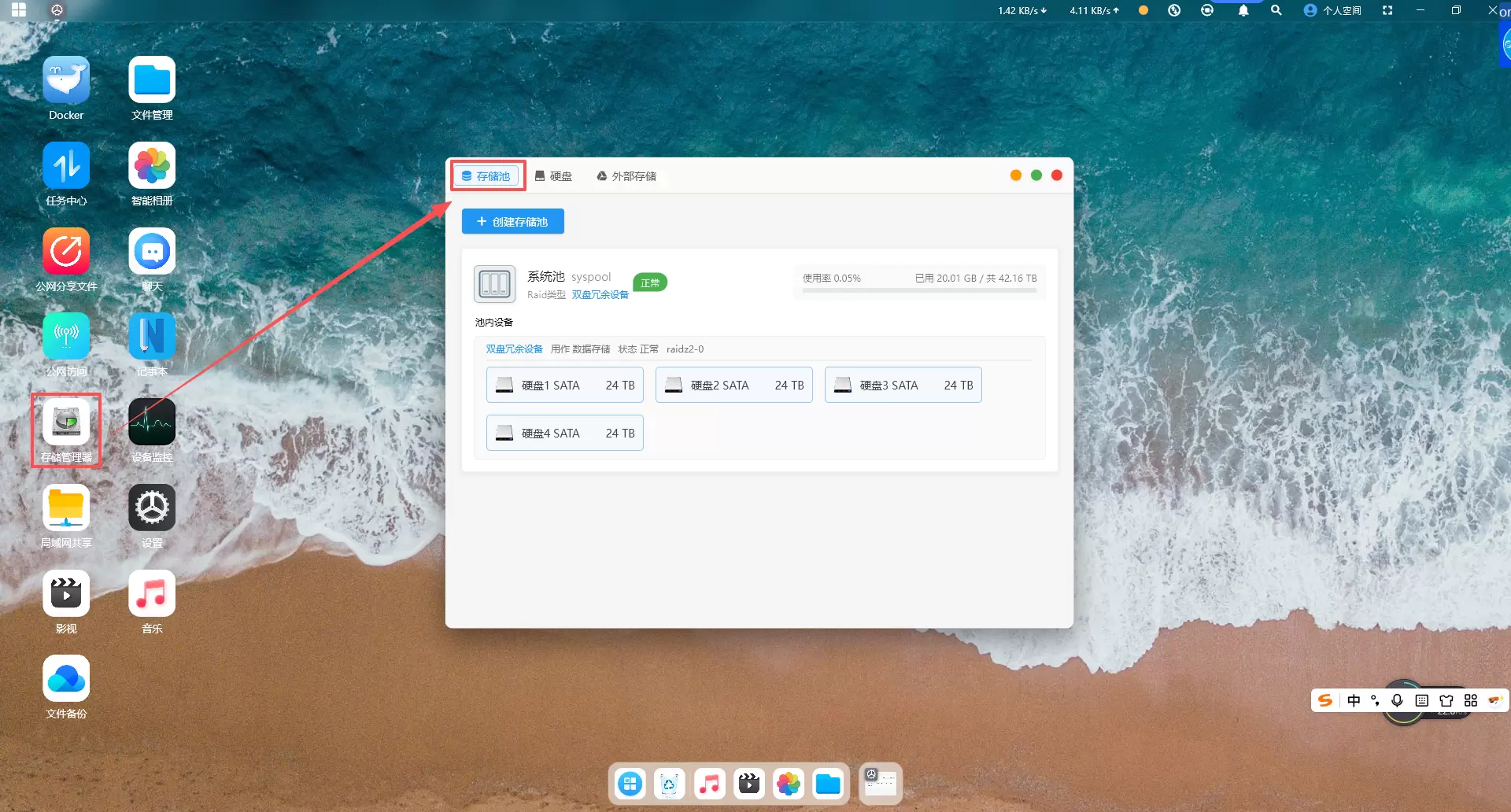1511x812 pixels.
Task: Open the Docker app icon
Action: pos(66,80)
